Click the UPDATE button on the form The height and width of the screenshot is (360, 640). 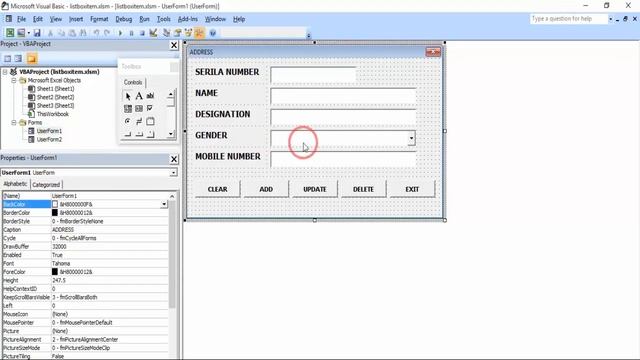point(315,189)
